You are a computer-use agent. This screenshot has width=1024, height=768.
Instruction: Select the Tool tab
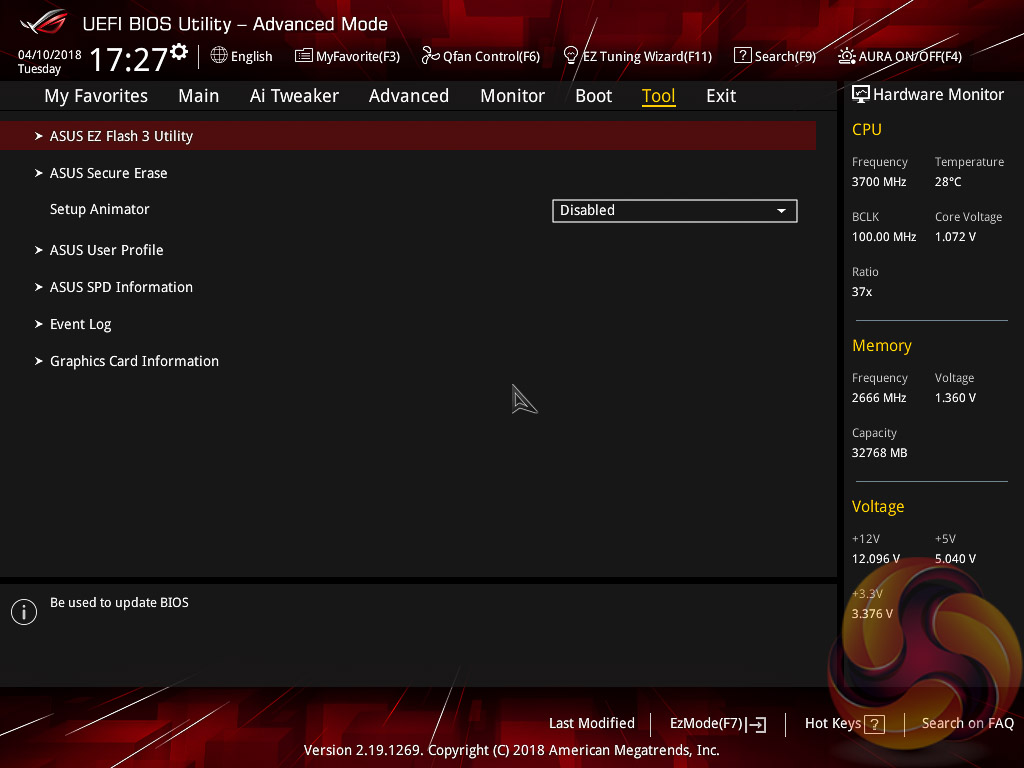(x=658, y=96)
